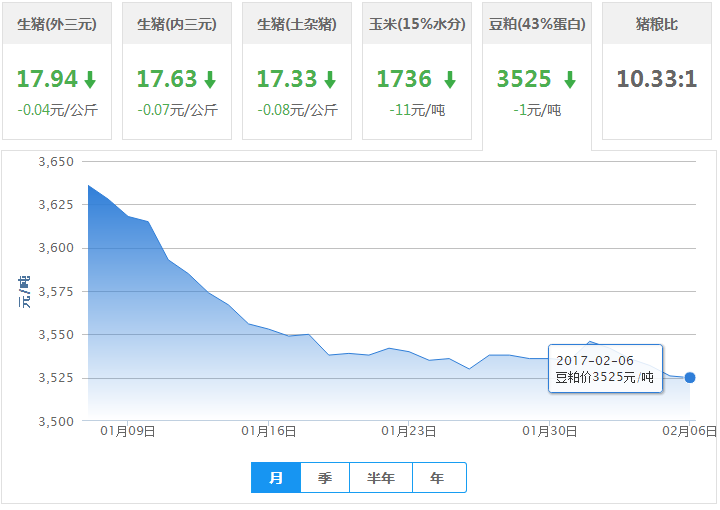
Task: Click the -11元/吨 change text
Action: [417, 110]
